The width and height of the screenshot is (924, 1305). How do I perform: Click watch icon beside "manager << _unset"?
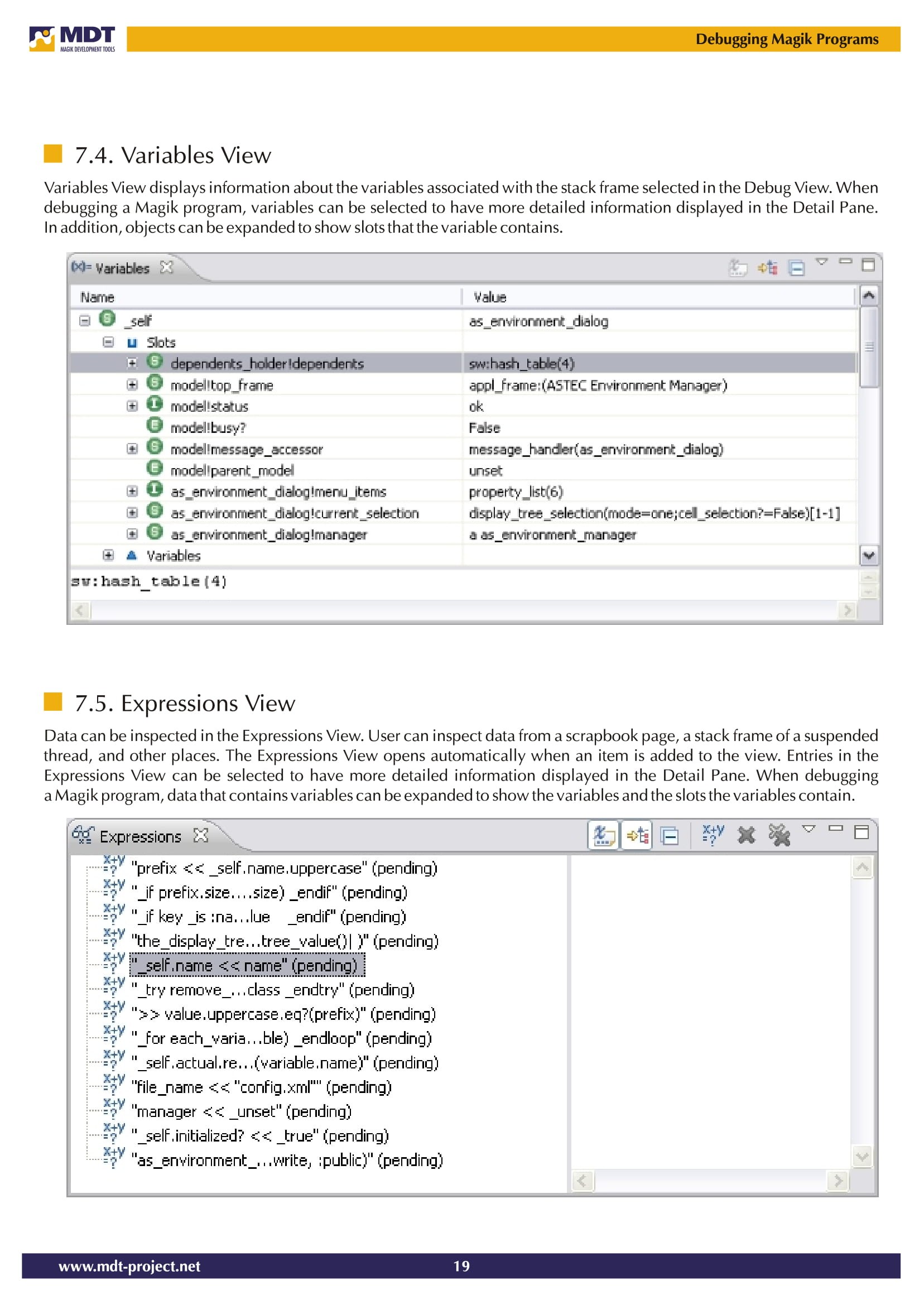(x=114, y=1109)
